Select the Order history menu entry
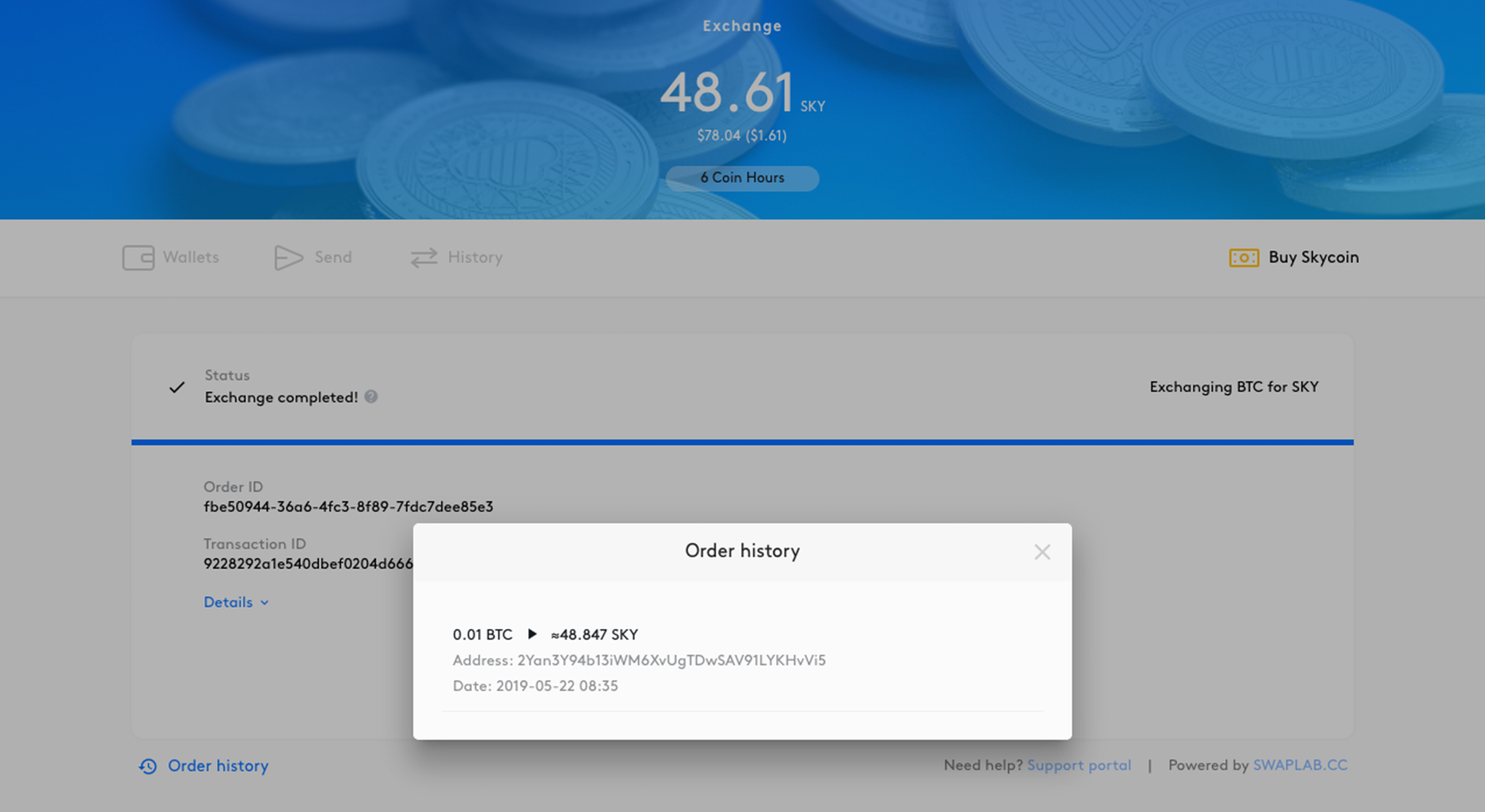 pyautogui.click(x=217, y=766)
